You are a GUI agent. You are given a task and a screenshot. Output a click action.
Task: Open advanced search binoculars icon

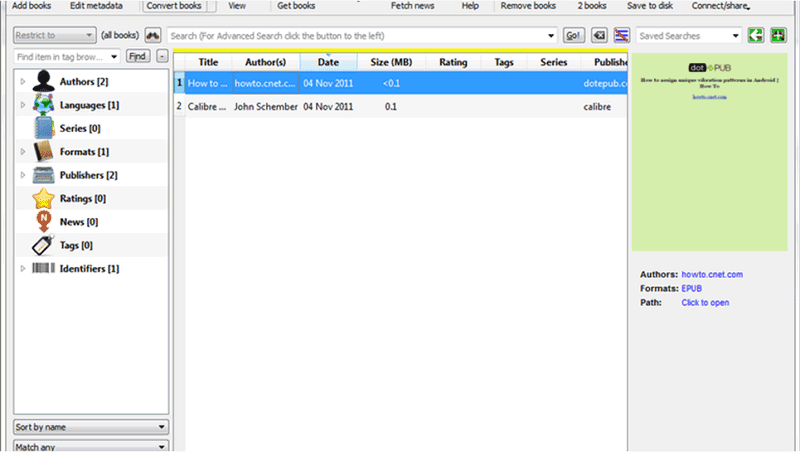(x=153, y=35)
